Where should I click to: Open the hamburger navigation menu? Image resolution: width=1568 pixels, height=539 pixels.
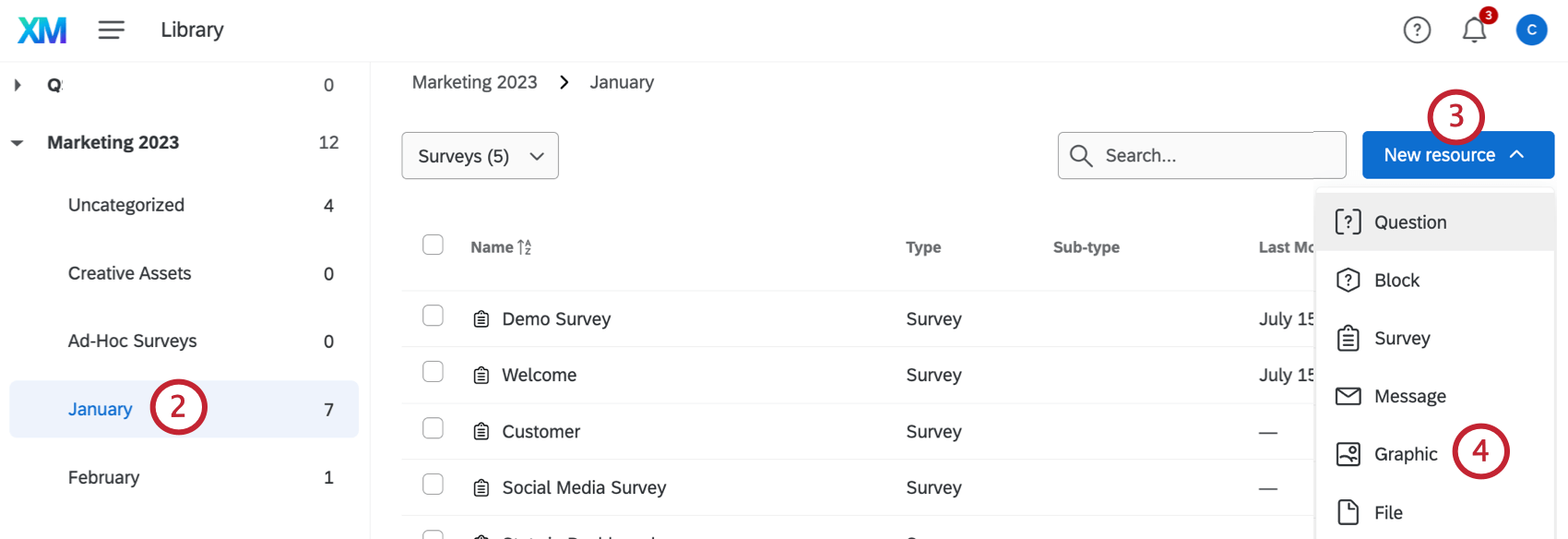(112, 30)
